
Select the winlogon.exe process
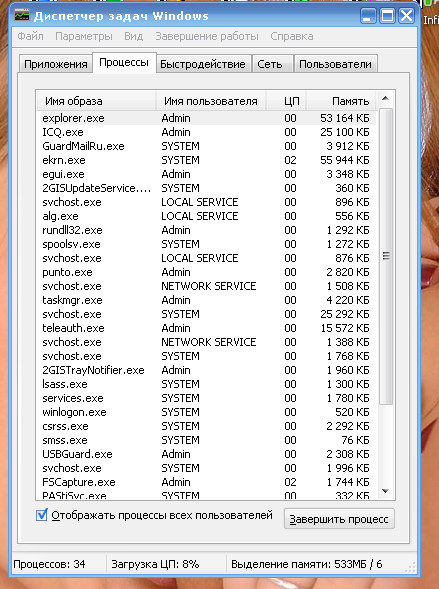tap(206, 412)
